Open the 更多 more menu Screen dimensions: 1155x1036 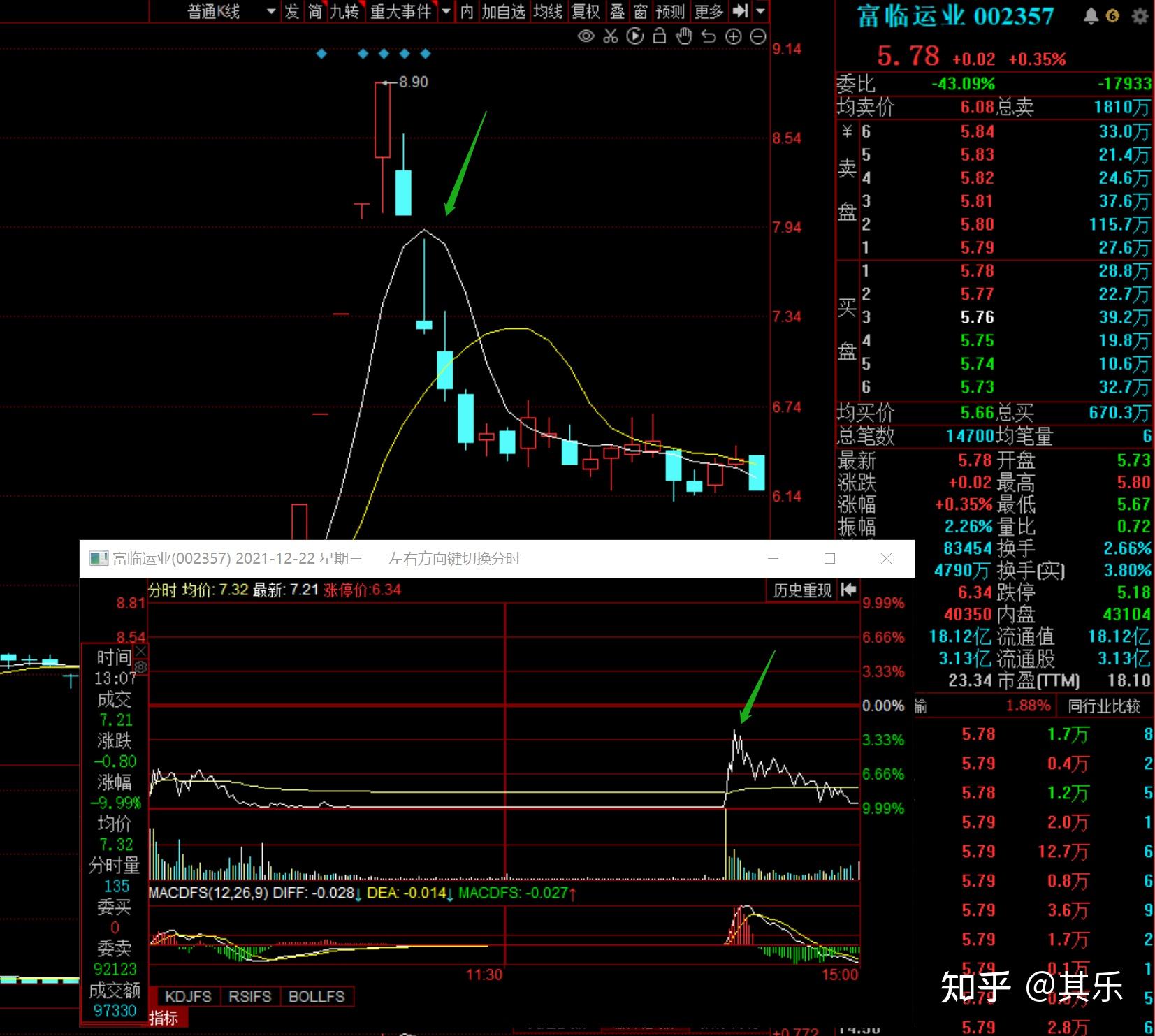pyautogui.click(x=709, y=11)
